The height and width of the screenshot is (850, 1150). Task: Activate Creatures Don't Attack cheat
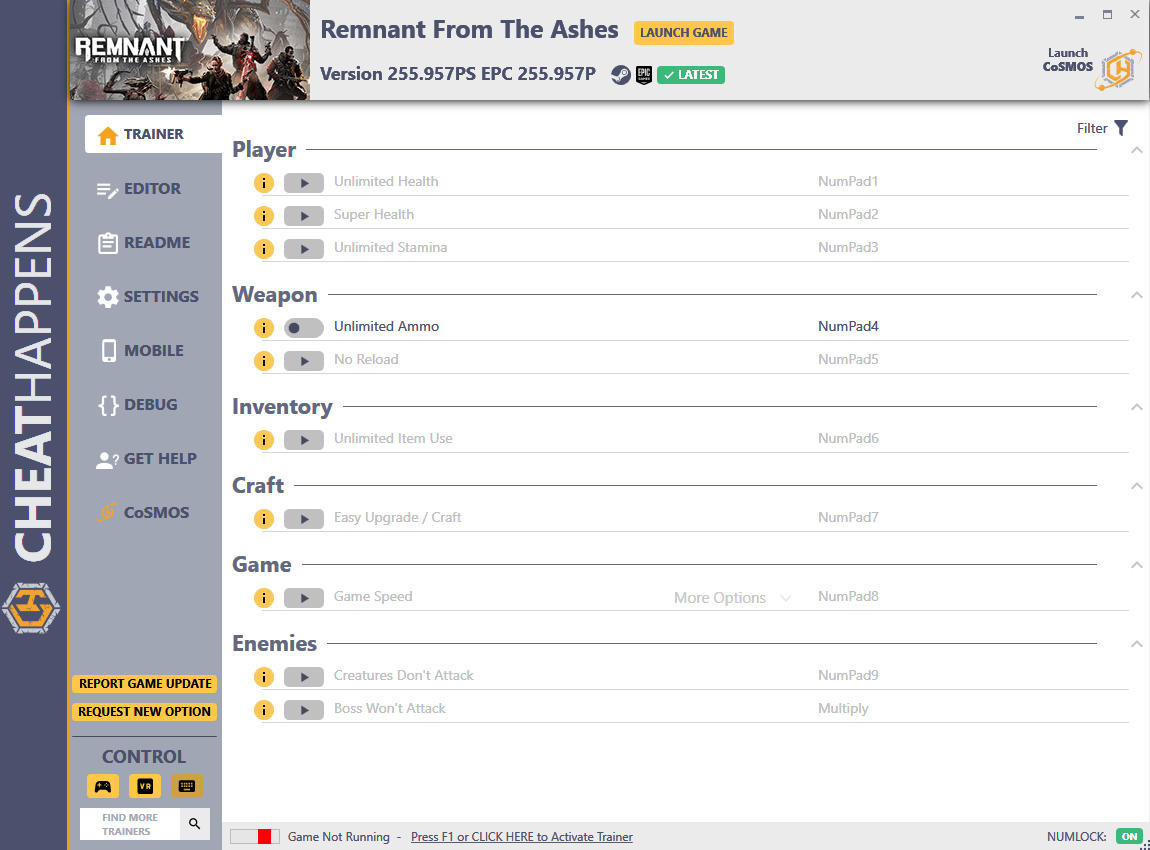coord(304,677)
